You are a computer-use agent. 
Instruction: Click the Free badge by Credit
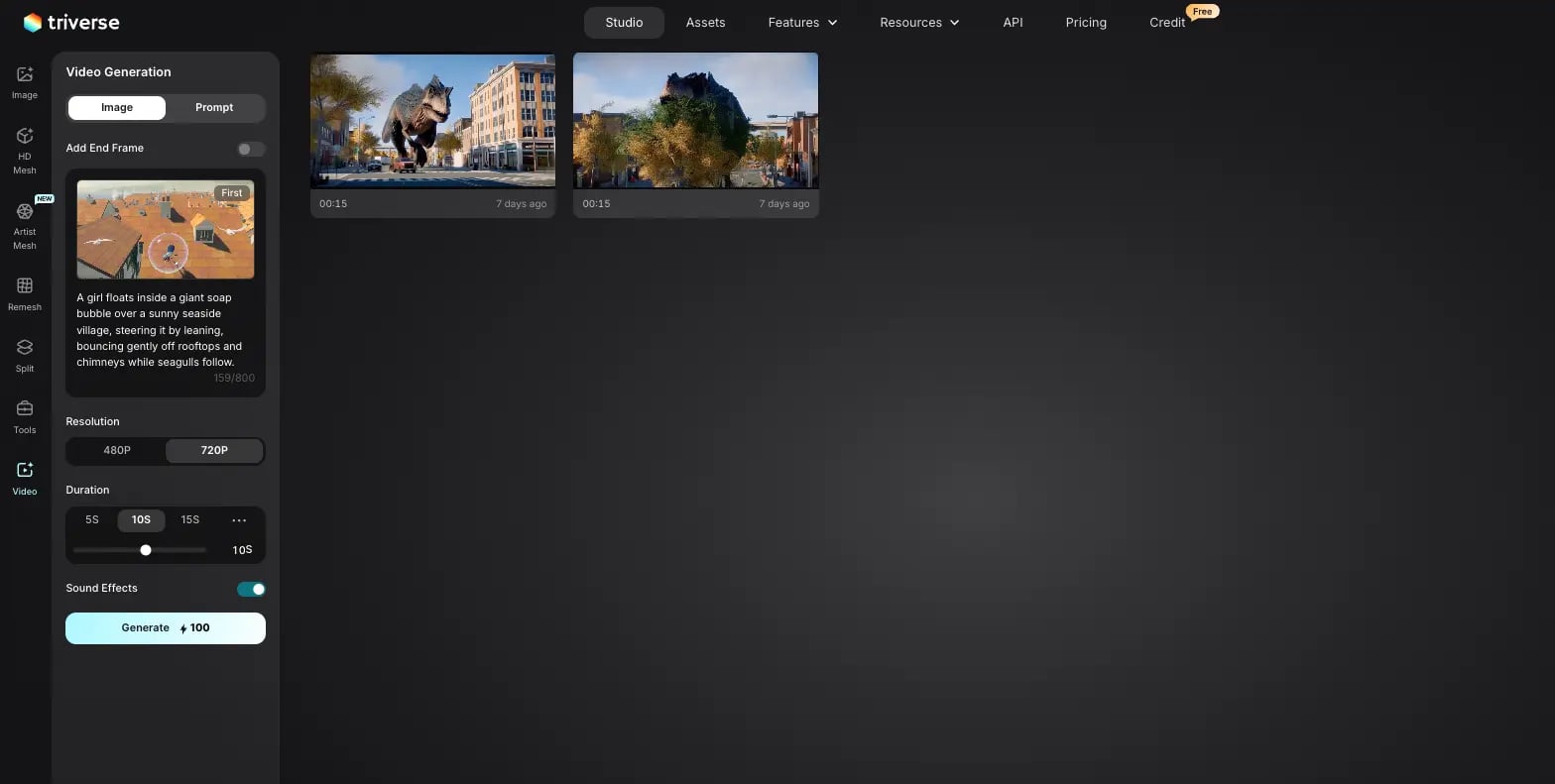[1203, 12]
